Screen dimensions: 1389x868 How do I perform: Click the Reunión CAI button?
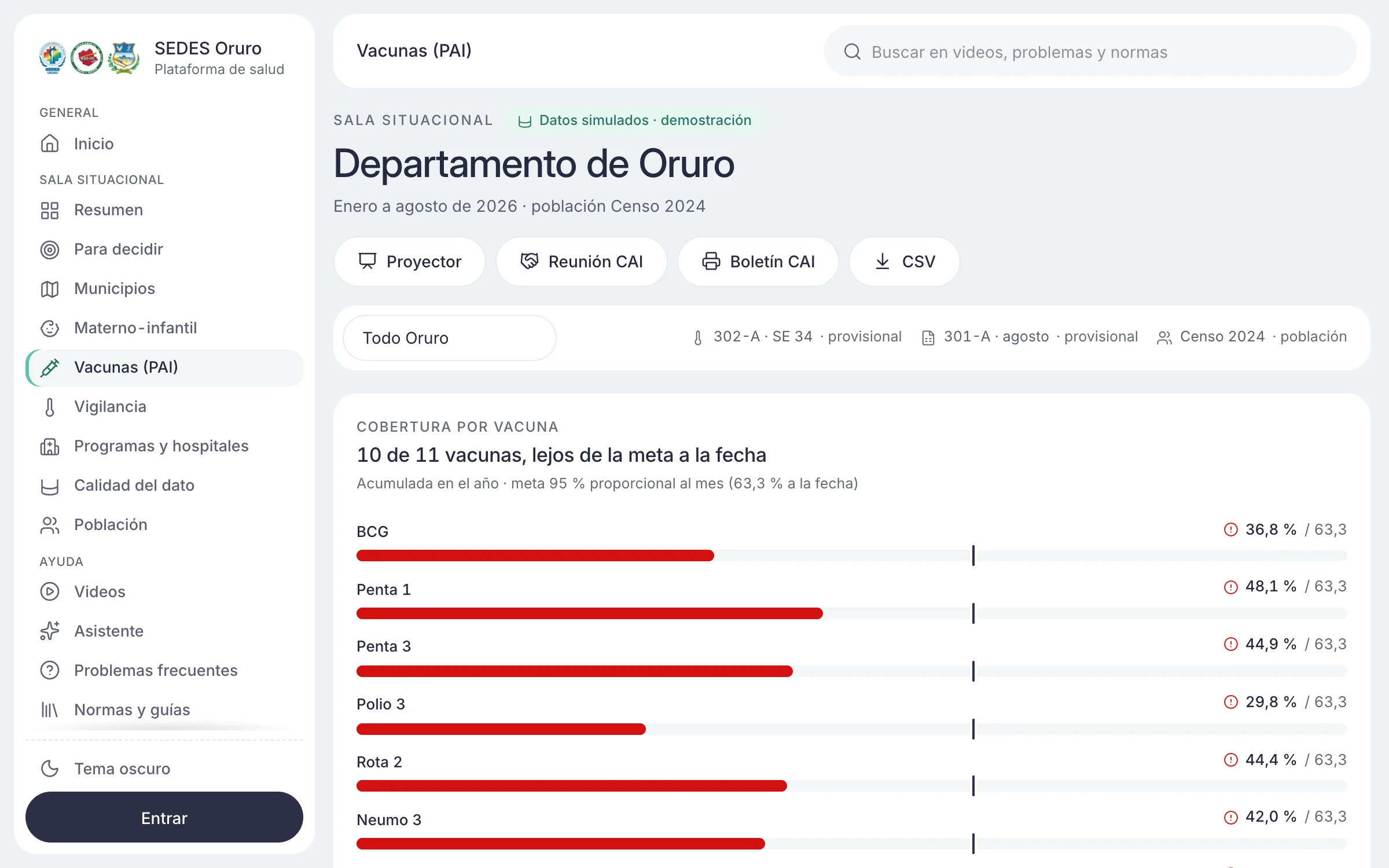tap(582, 262)
